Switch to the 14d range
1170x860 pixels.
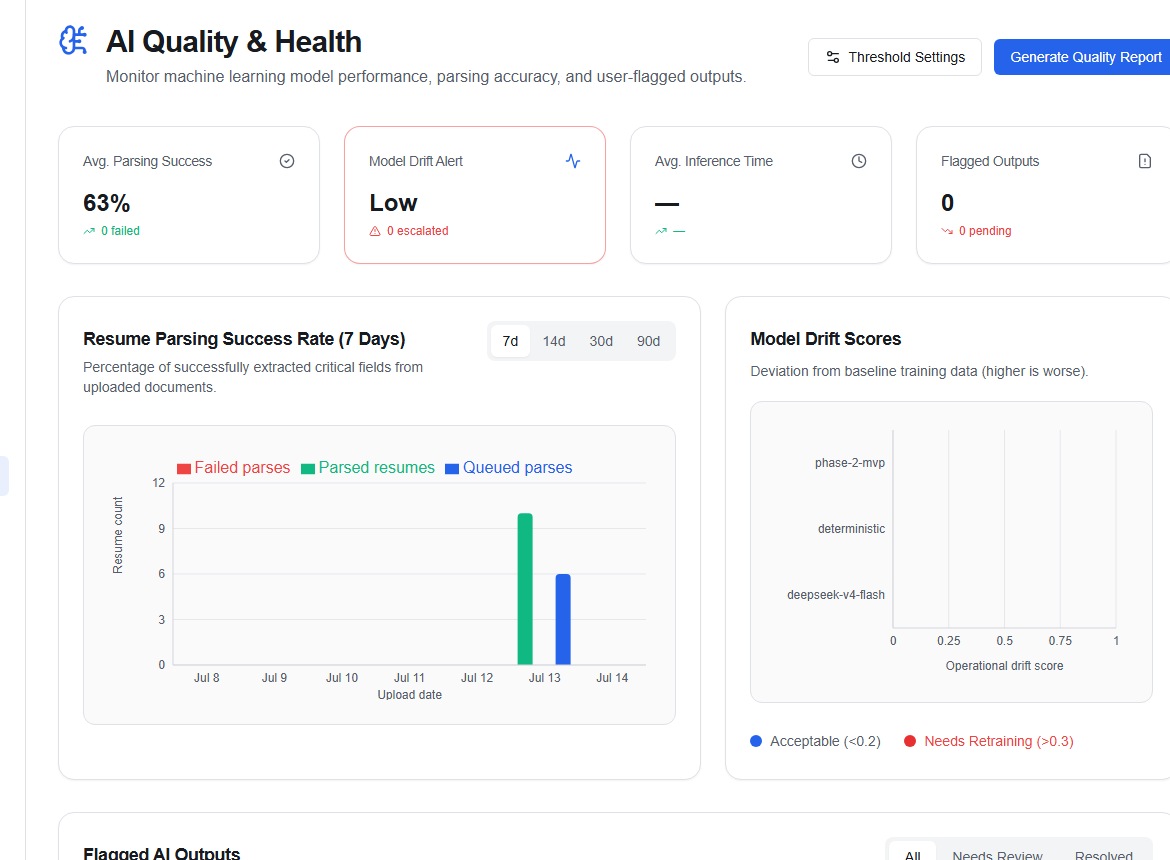(554, 341)
